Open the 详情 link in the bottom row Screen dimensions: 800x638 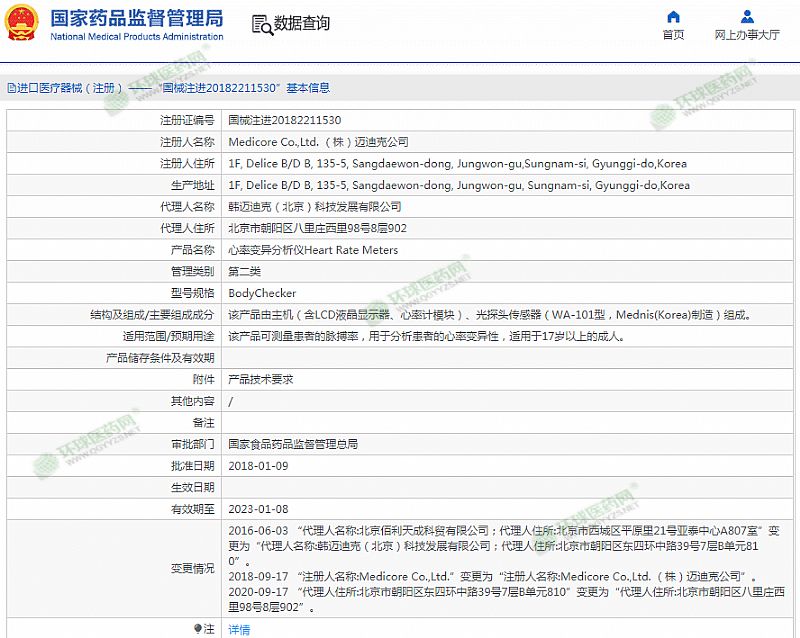coord(239,629)
